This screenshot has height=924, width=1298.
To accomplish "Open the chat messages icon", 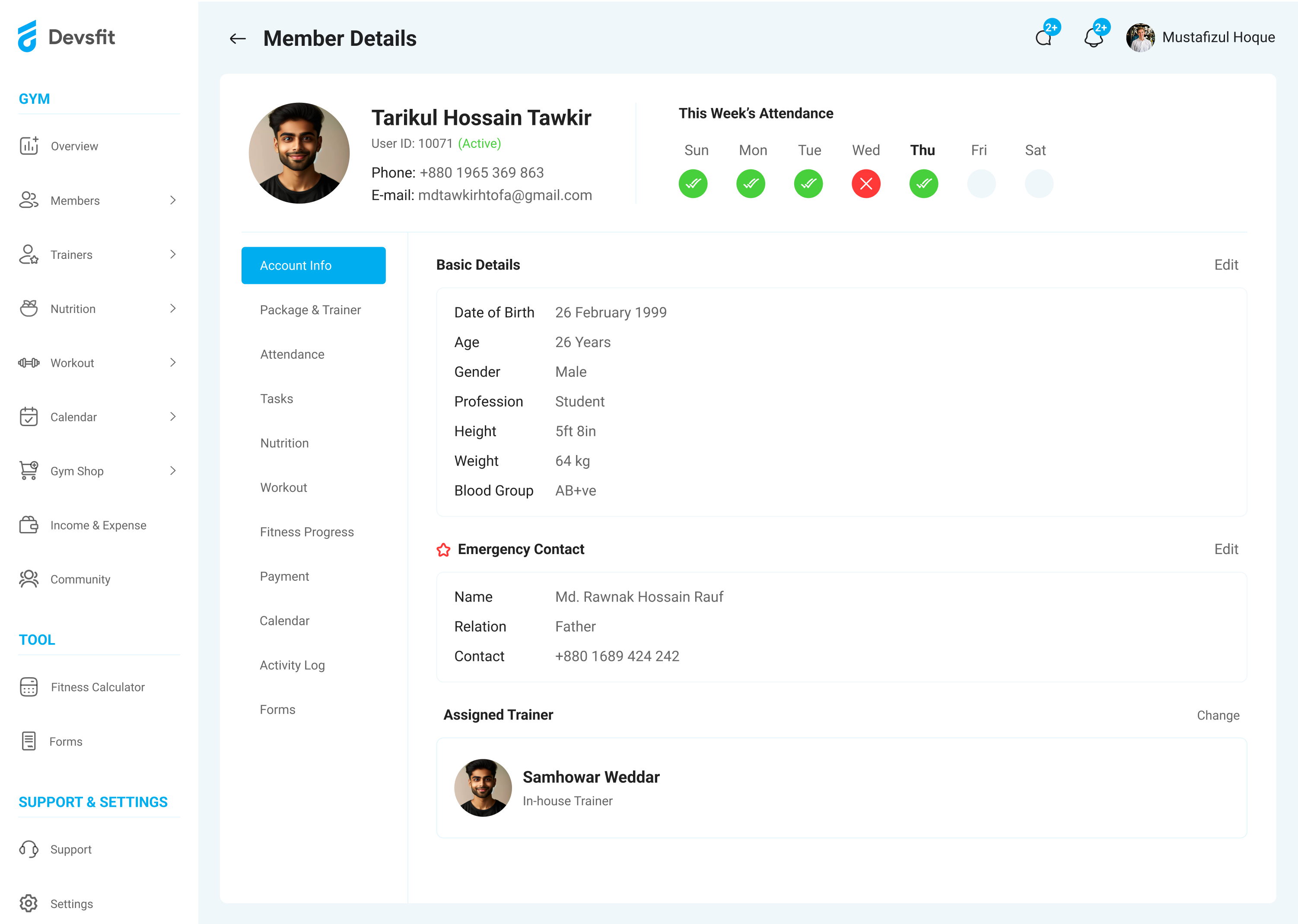I will pyautogui.click(x=1043, y=38).
